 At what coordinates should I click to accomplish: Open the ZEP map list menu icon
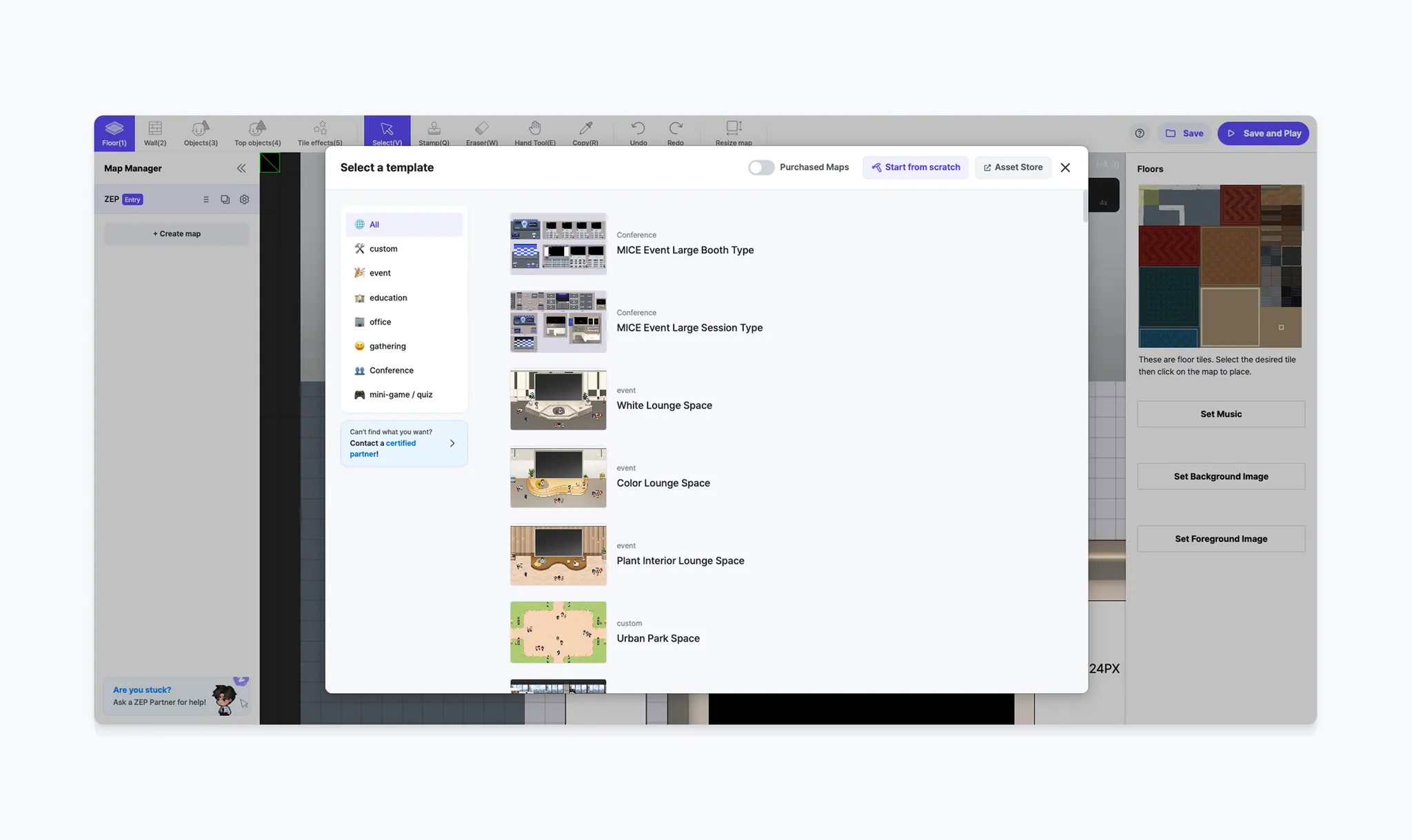coord(205,199)
